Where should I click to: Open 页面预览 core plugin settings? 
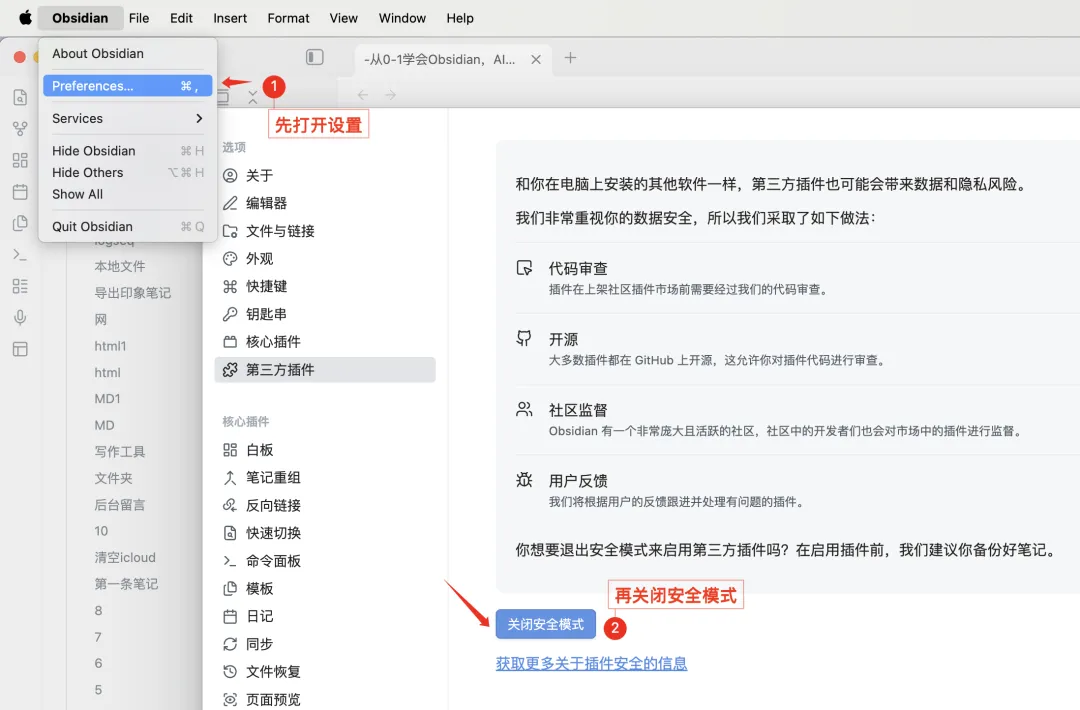pyautogui.click(x=325, y=699)
